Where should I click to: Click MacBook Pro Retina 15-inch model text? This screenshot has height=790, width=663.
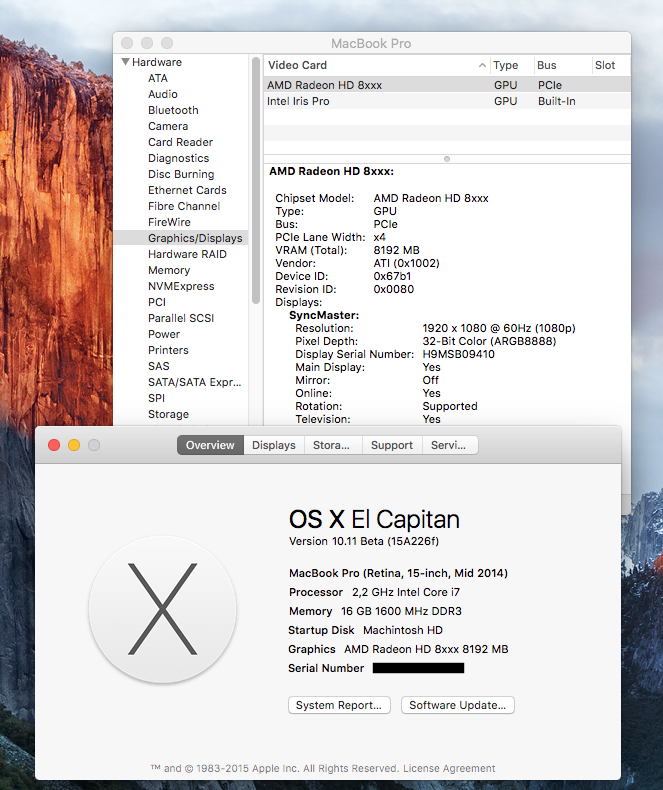coord(399,573)
